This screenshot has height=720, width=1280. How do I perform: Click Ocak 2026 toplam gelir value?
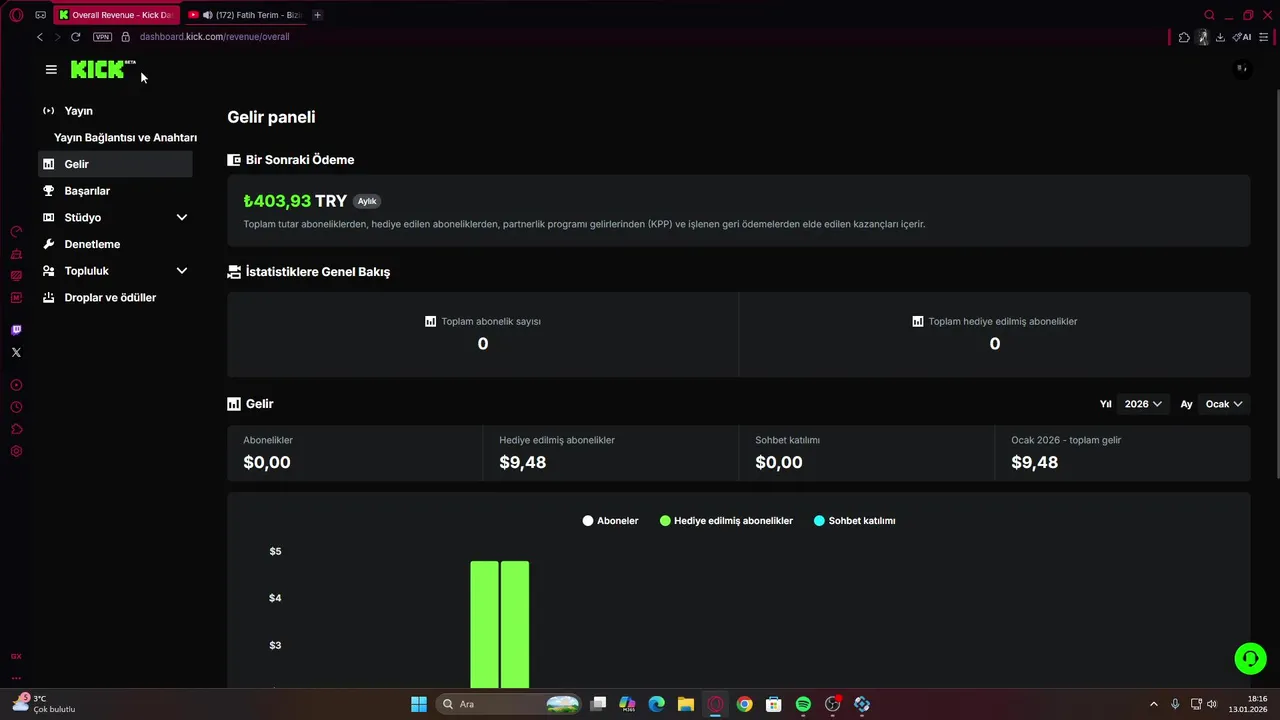[1034, 462]
